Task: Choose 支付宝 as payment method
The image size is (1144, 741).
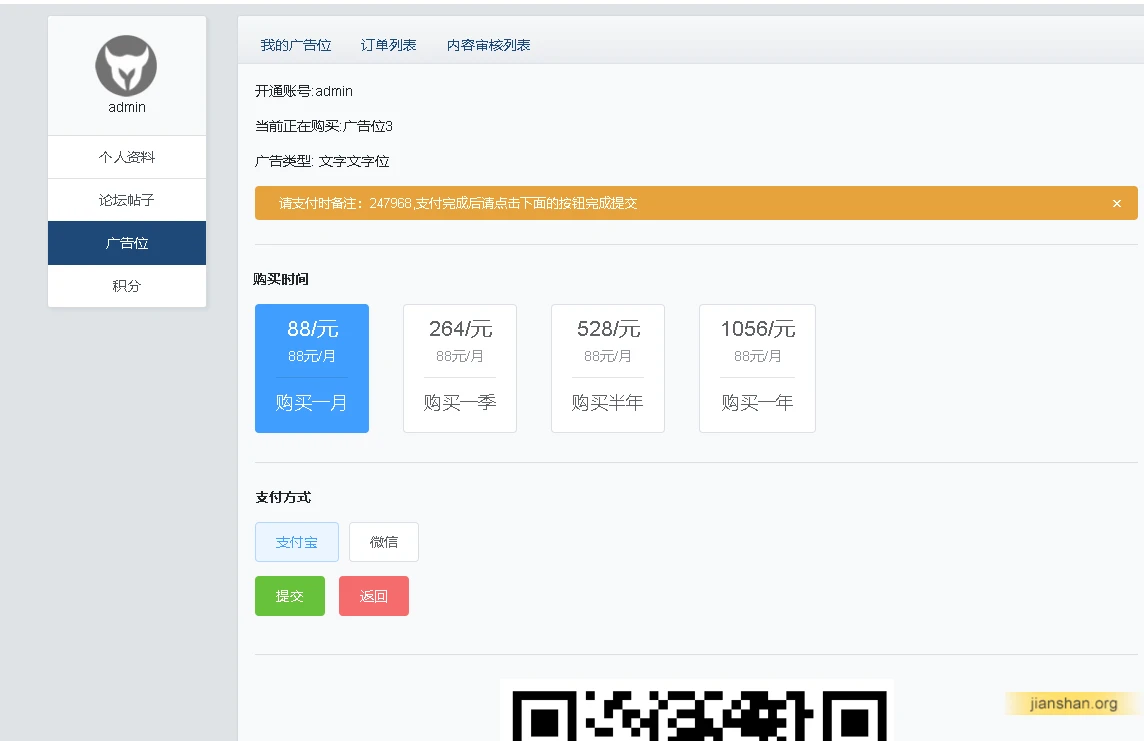Action: click(297, 542)
